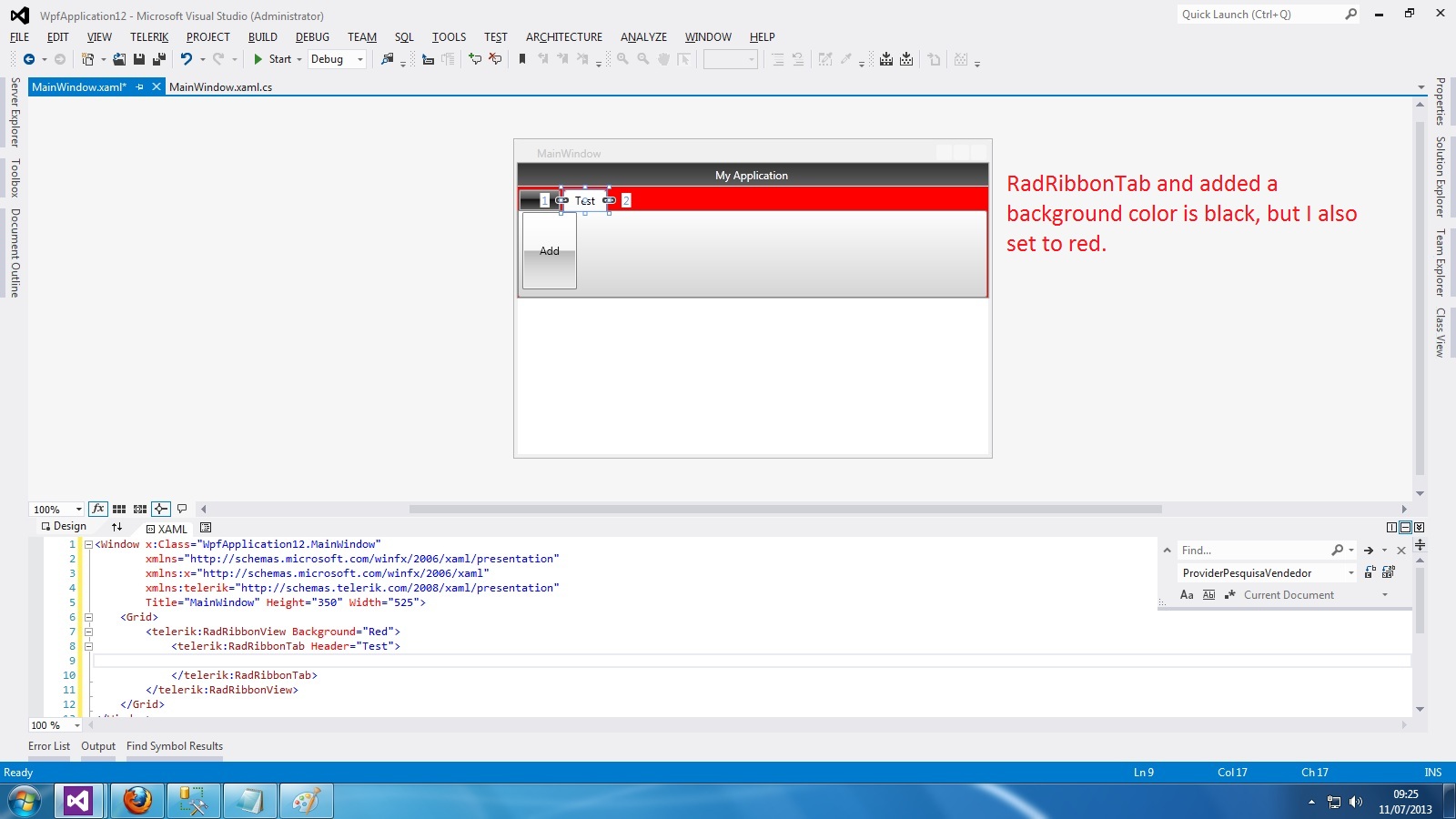Toggle the Show snap grid button
The height and width of the screenshot is (819, 1456).
119,509
